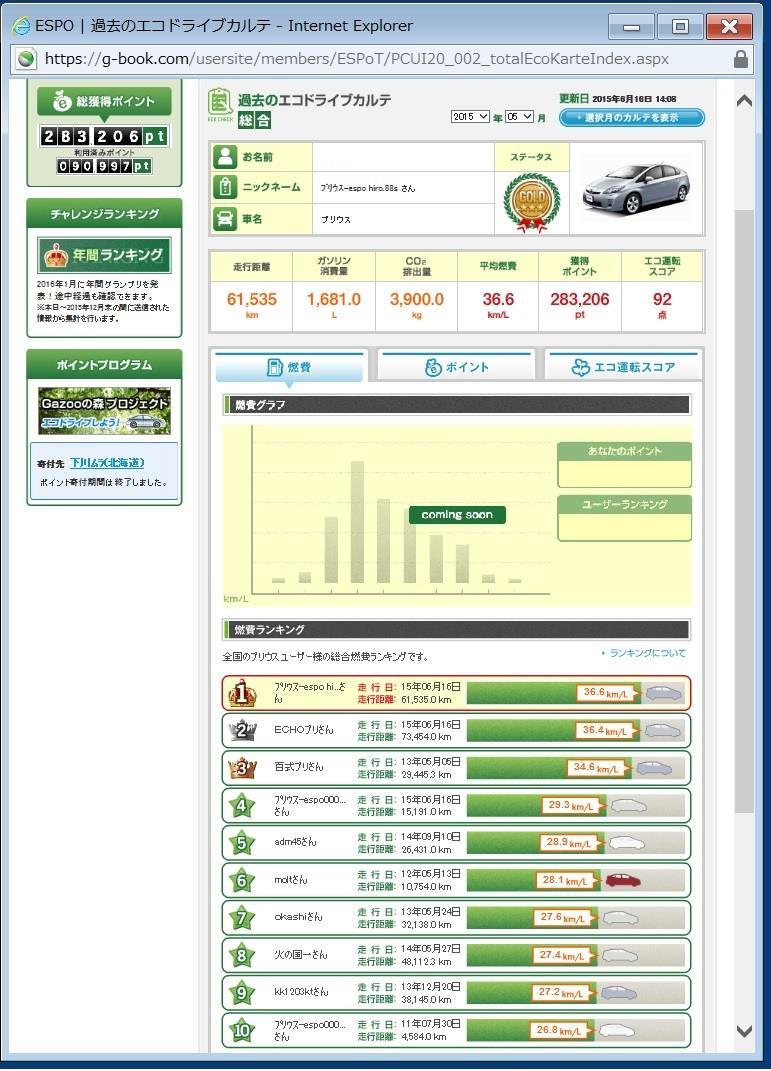Click the GOLD status medal badge
771x1071 pixels.
point(532,202)
